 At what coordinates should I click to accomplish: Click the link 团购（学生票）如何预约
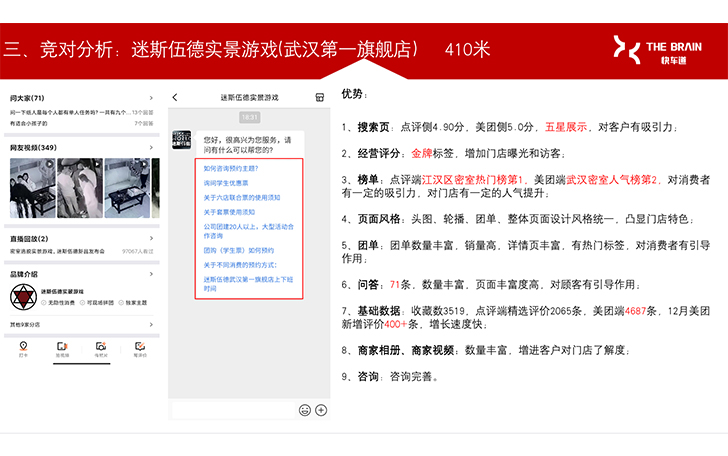point(239,250)
